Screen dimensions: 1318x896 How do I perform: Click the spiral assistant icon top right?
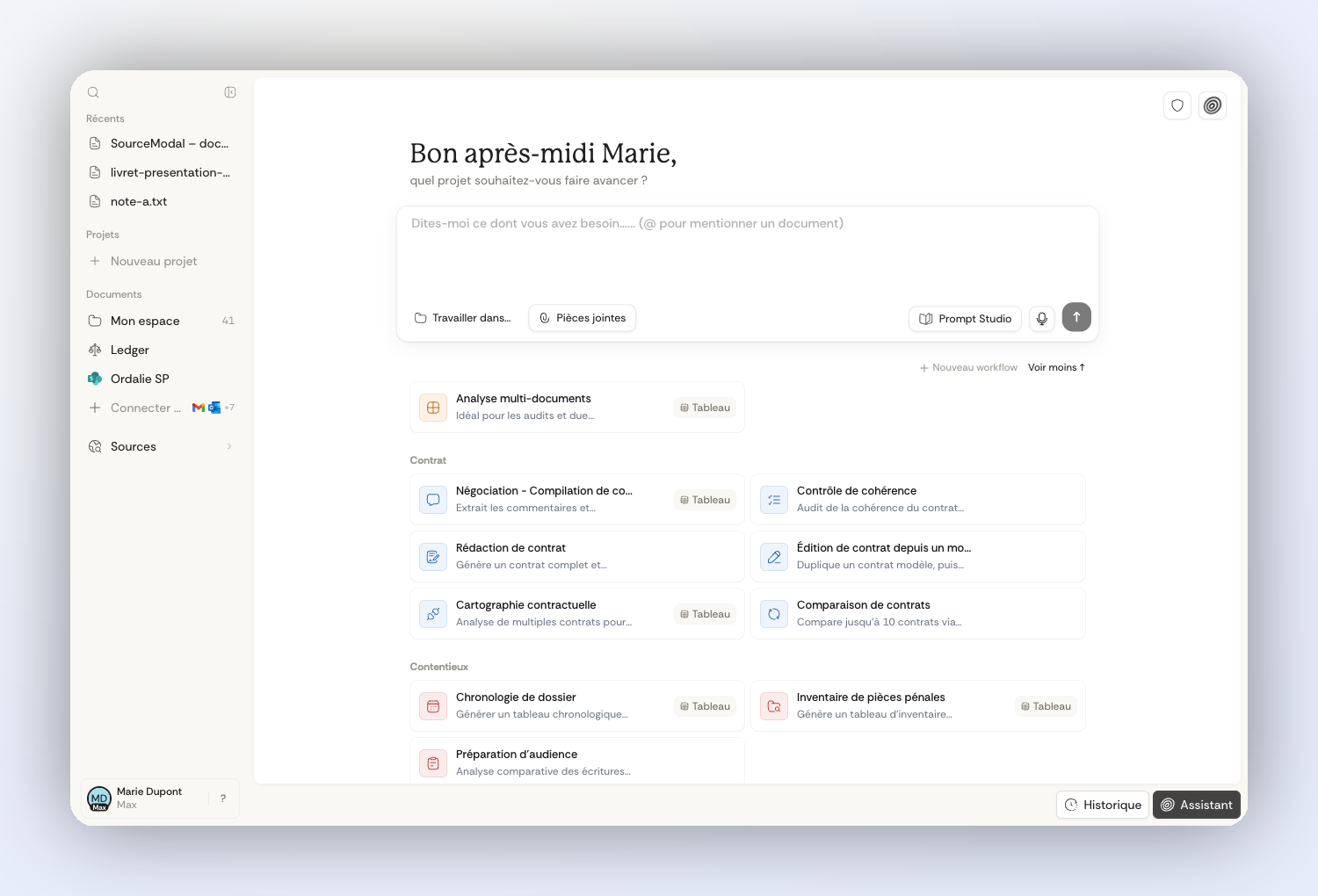point(1213,105)
